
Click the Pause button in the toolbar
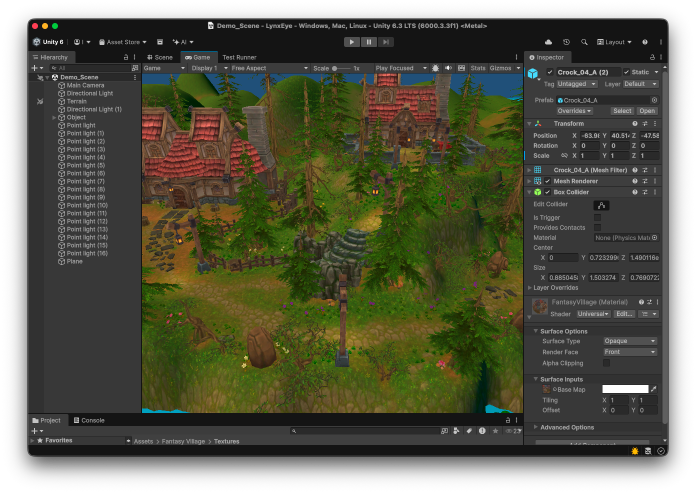tap(368, 42)
